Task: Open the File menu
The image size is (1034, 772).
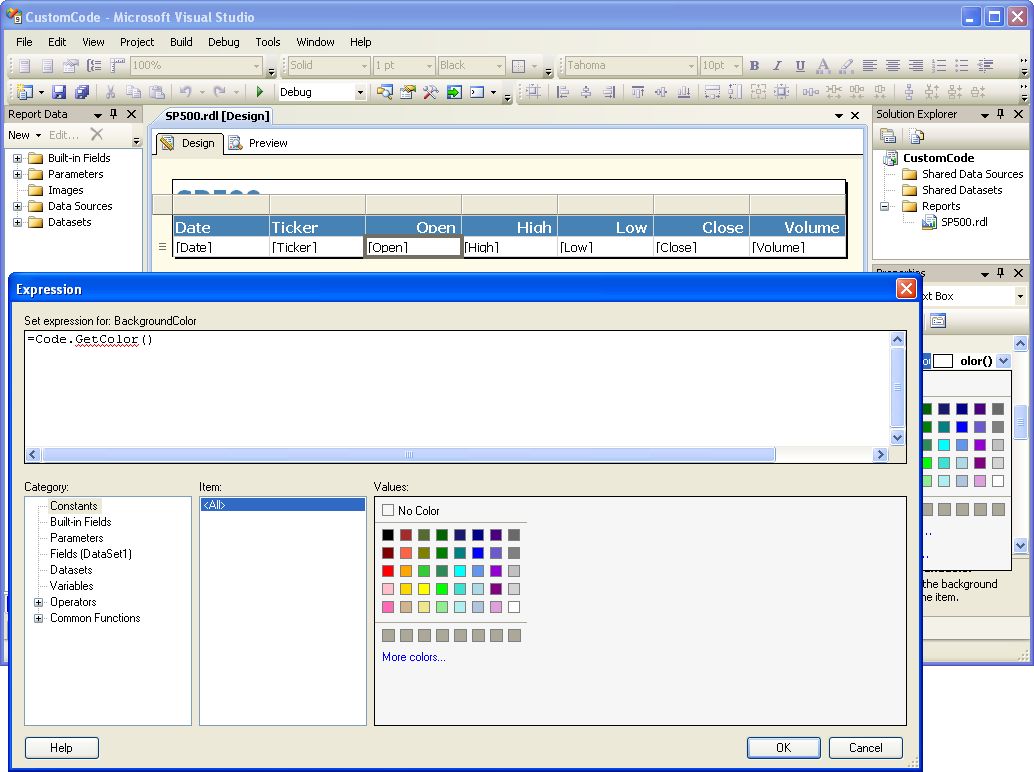Action: (x=24, y=42)
